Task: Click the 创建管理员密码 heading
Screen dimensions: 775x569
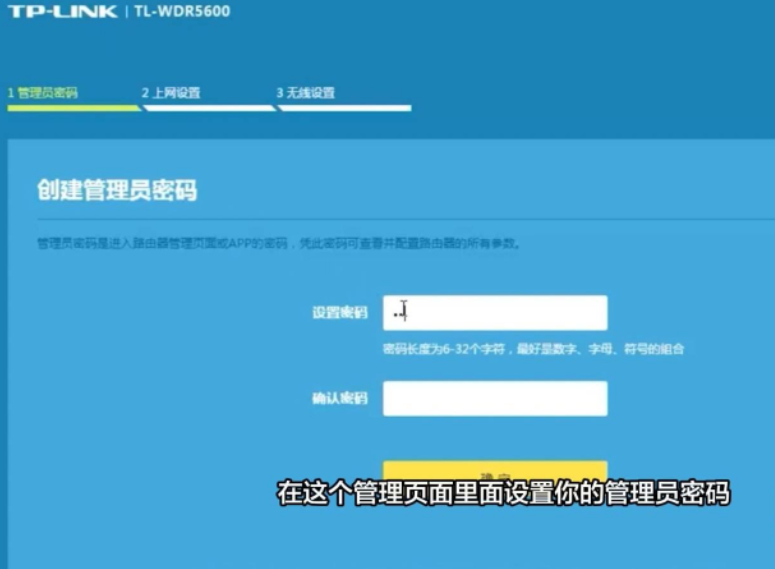Action: pyautogui.click(x=117, y=190)
